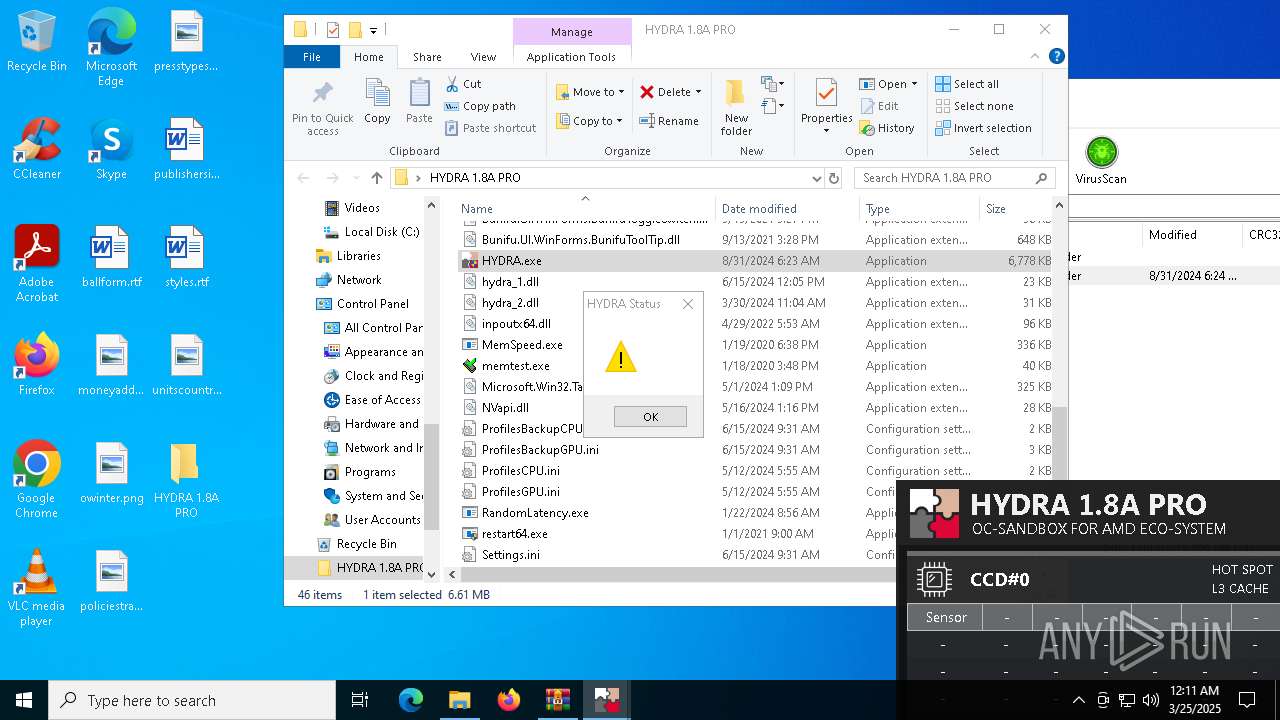Click the Refresh address bar icon
The height and width of the screenshot is (720, 1280).
coord(834,178)
